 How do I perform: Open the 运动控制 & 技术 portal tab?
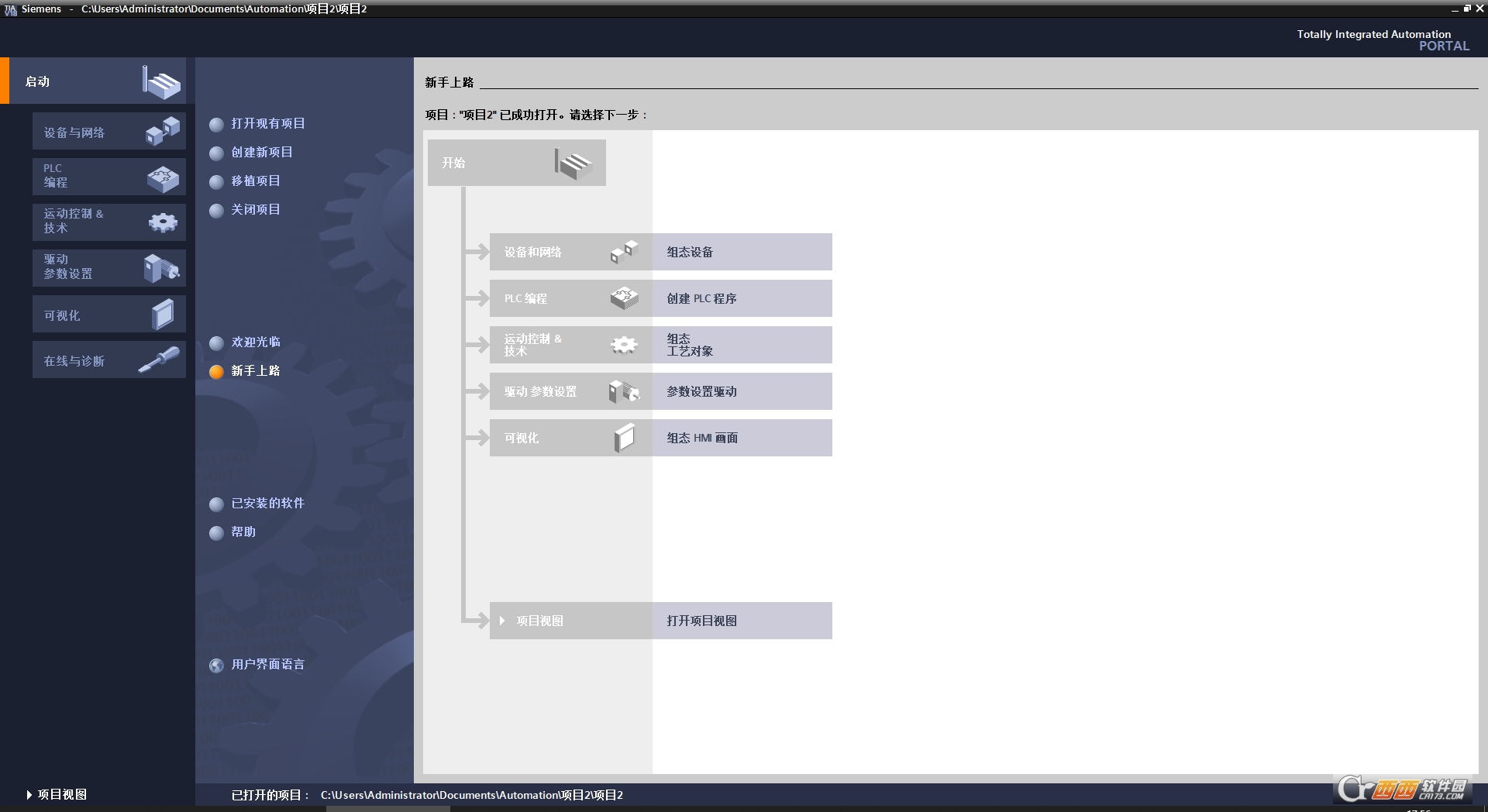tap(109, 222)
